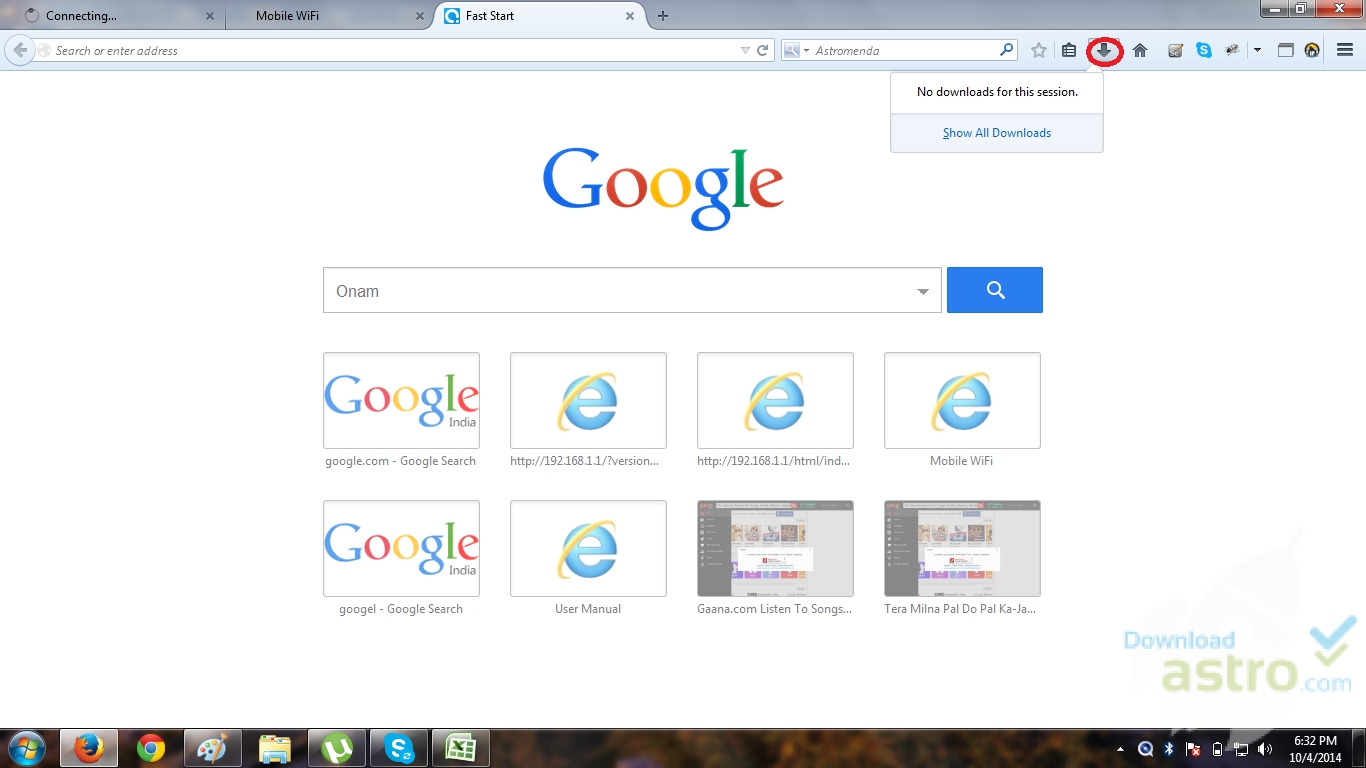Expand the Onam search suggestions dropdown
This screenshot has height=768, width=1366.
point(923,292)
